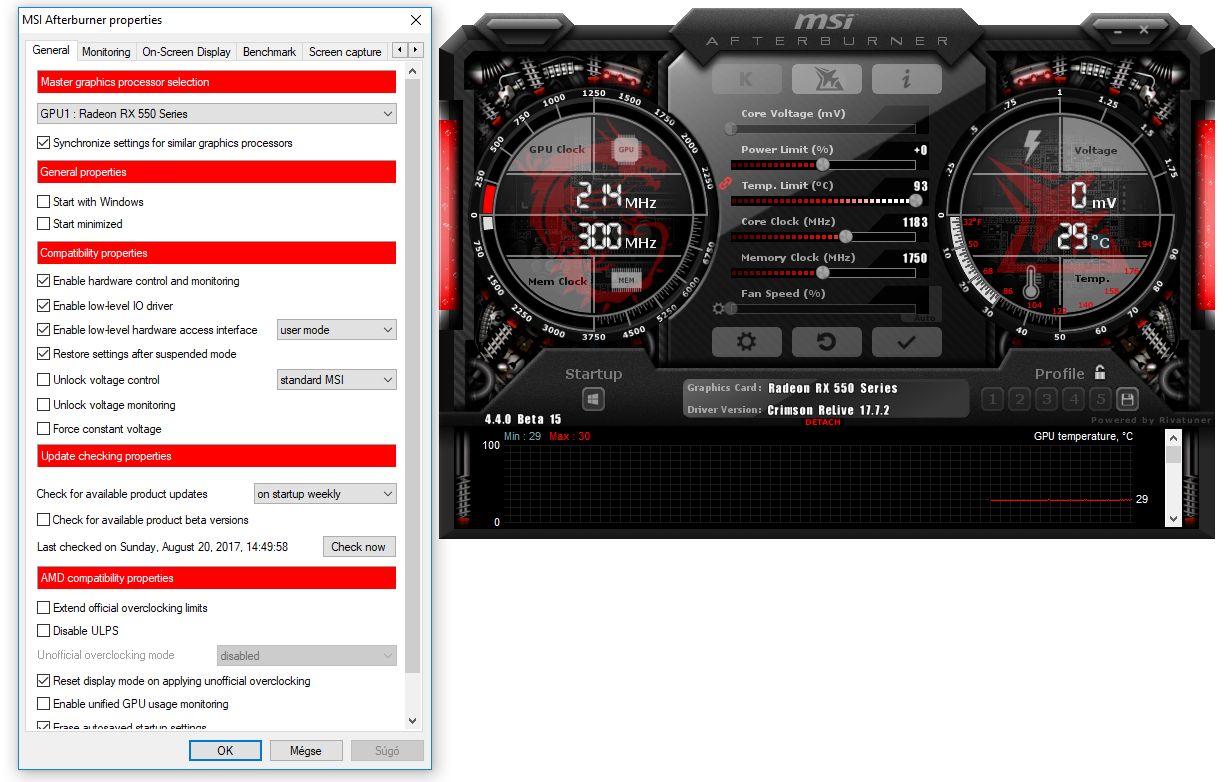Click the Core Voltage slider handle
This screenshot has width=1232, height=782.
coord(732,128)
